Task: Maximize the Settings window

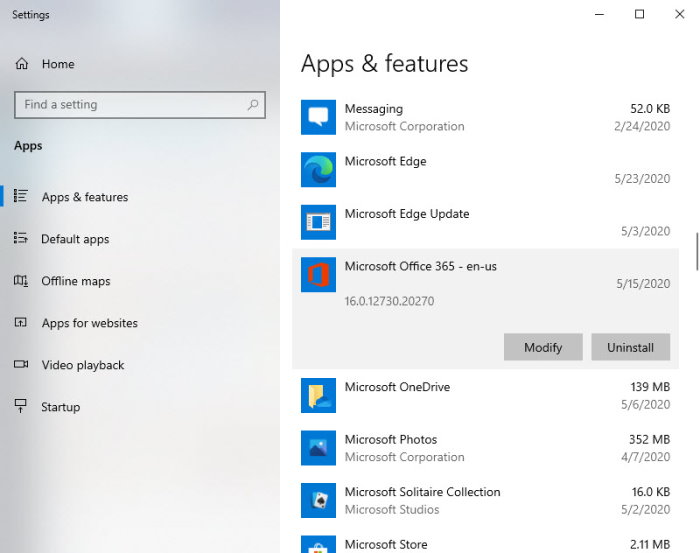Action: click(x=639, y=14)
